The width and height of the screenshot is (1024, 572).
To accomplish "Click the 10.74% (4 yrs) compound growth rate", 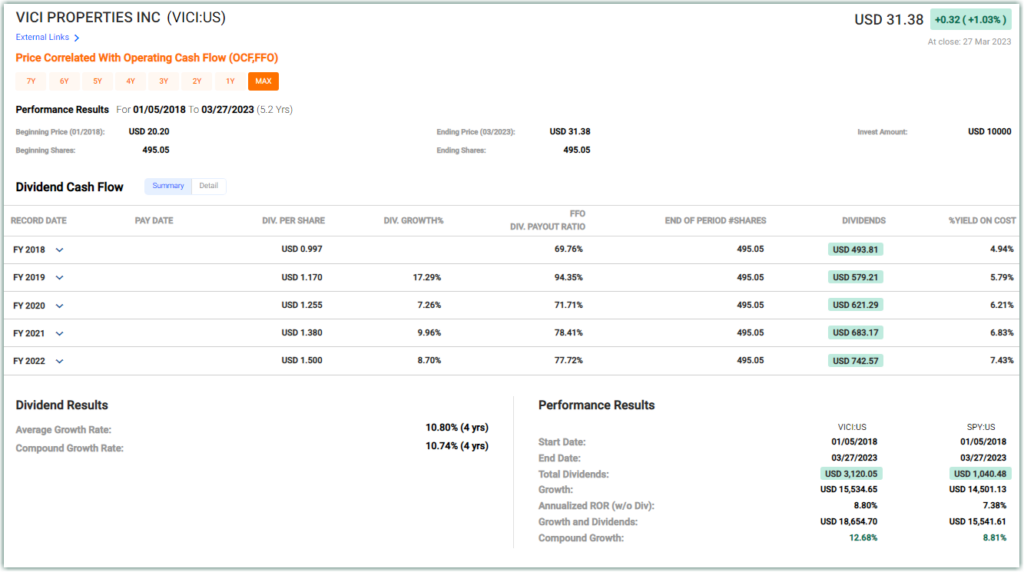I will [x=457, y=446].
